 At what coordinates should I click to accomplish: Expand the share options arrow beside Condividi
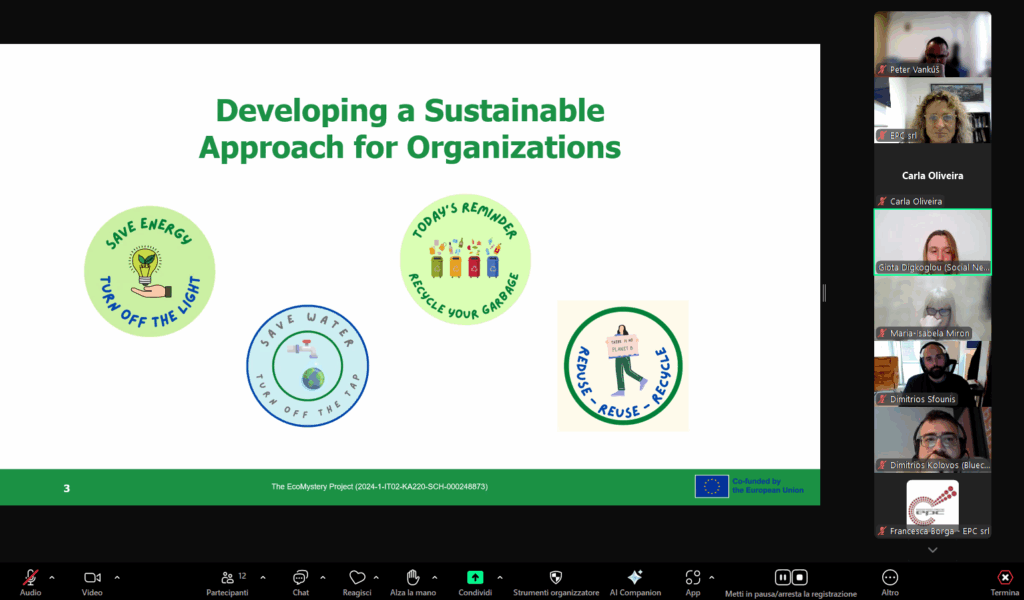(x=499, y=577)
